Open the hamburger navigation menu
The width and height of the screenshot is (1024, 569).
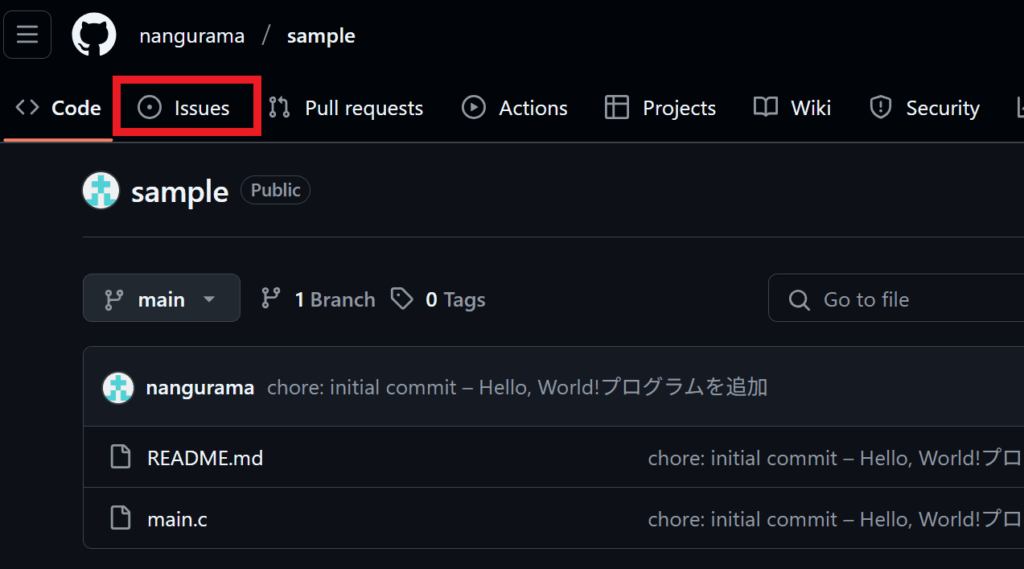click(27, 35)
